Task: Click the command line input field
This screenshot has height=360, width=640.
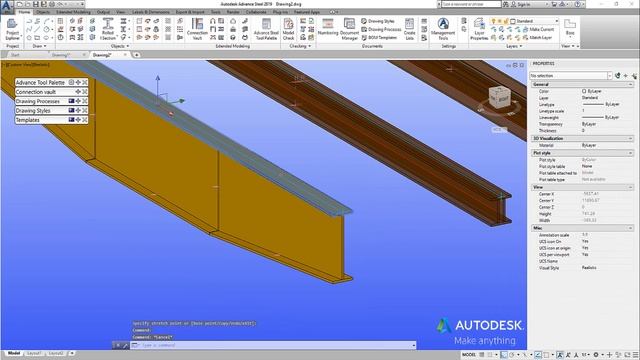Action: pos(273,345)
